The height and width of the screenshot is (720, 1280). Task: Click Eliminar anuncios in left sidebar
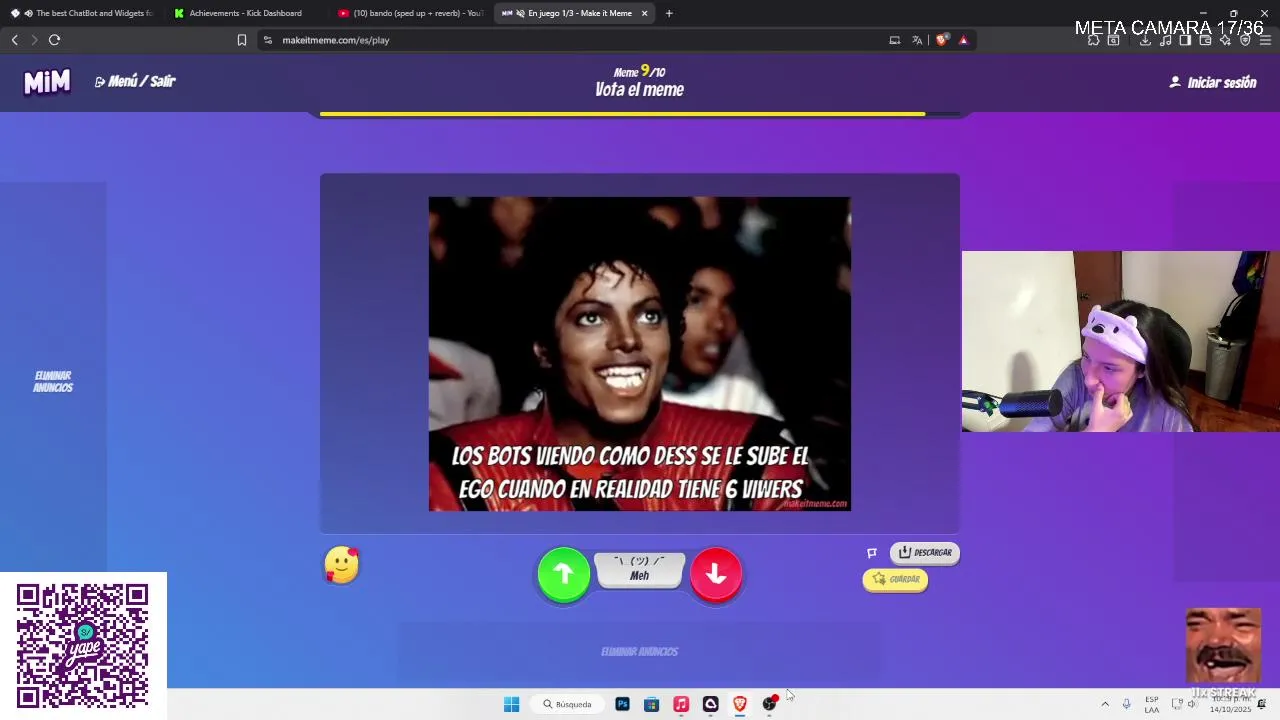pos(53,382)
